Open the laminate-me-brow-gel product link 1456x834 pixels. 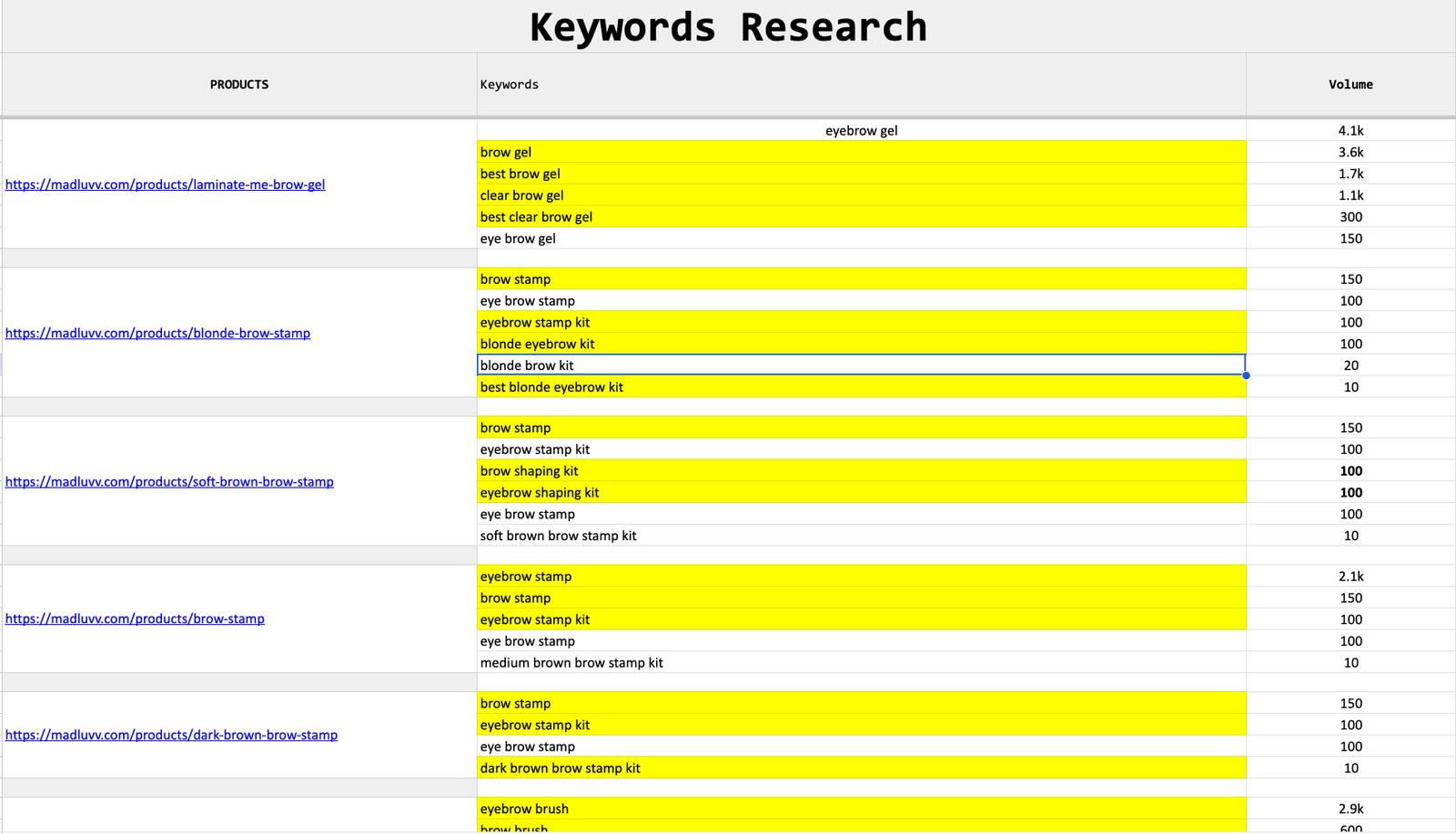click(x=165, y=185)
